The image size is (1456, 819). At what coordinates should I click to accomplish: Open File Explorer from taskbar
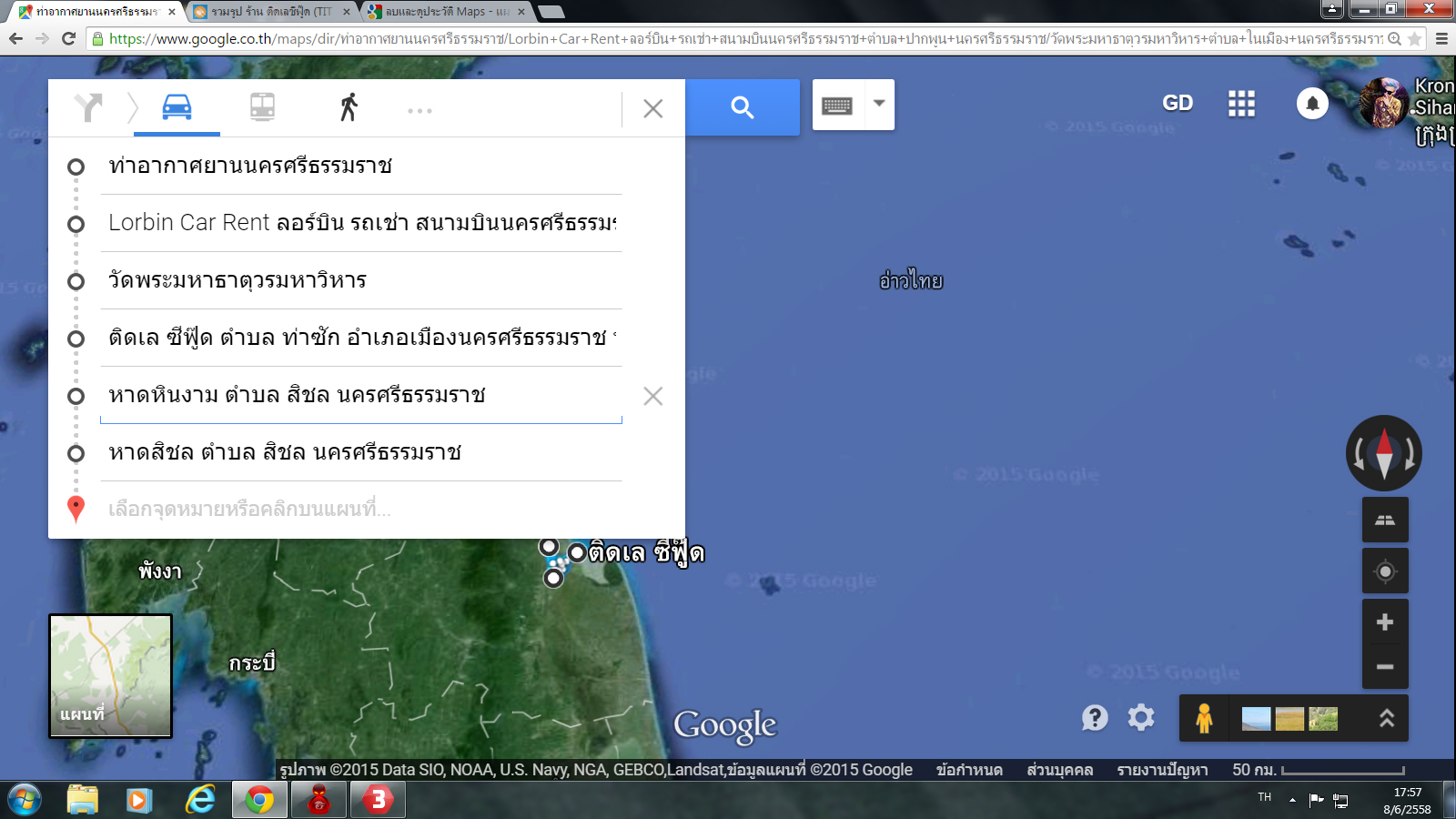tap(82, 800)
